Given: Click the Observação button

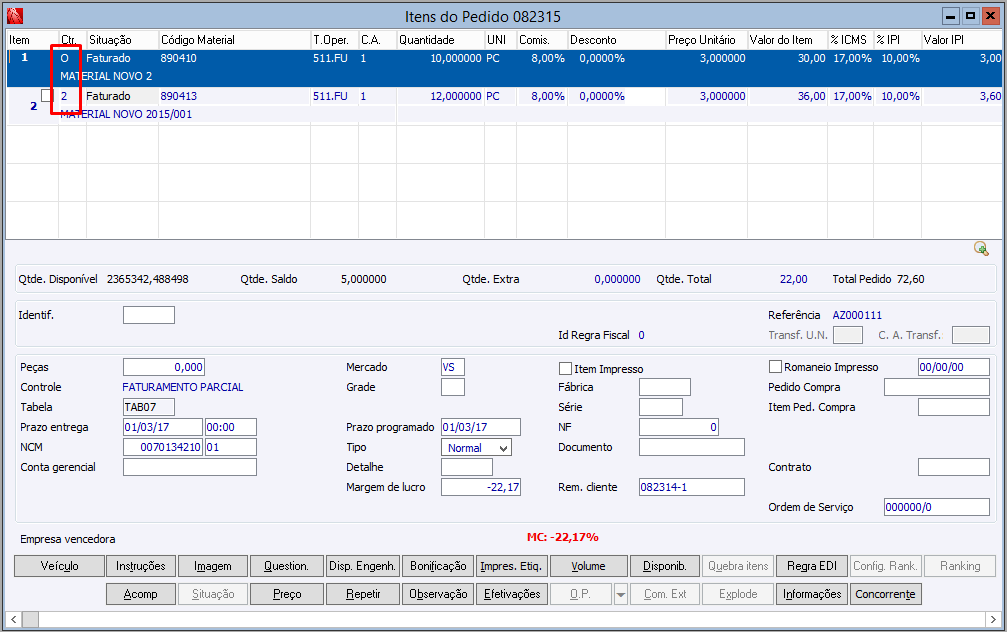Looking at the screenshot, I should coord(437,594).
